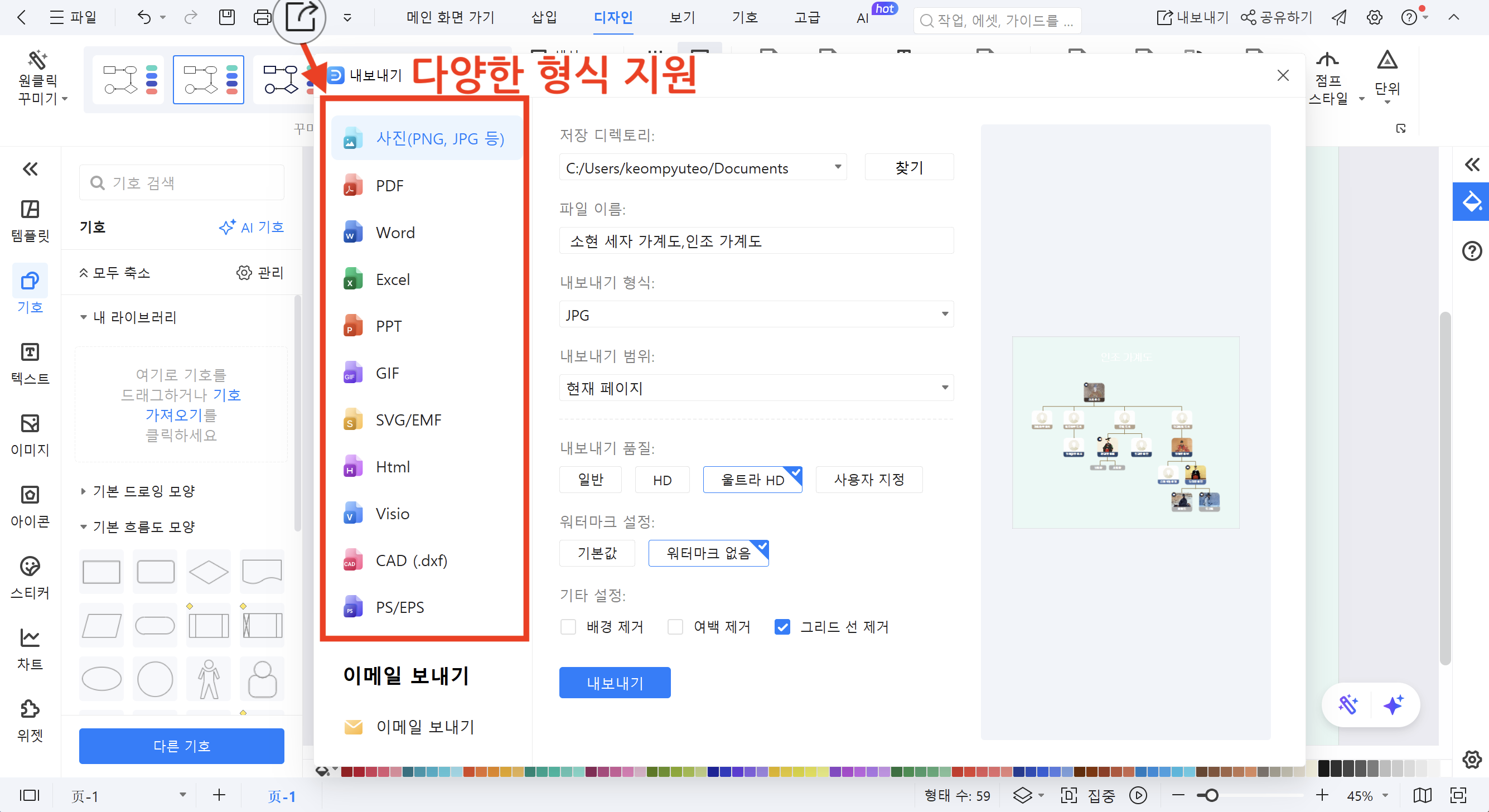Select Word as the export format
The height and width of the screenshot is (812, 1489).
395,233
